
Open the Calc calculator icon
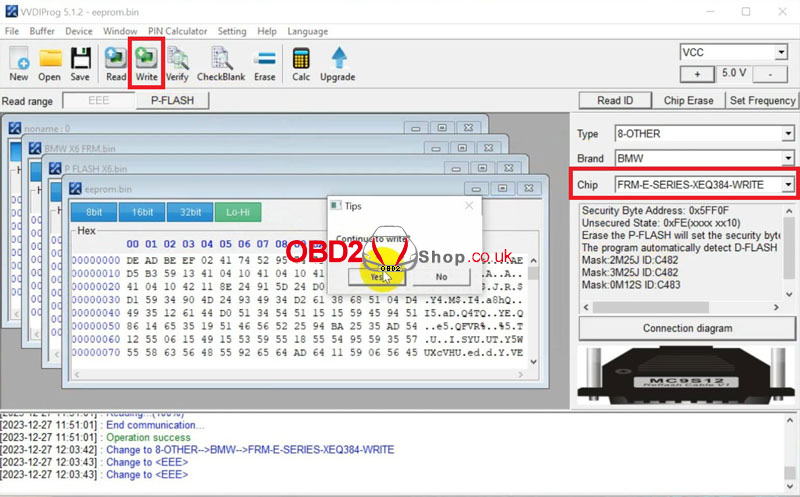click(301, 64)
